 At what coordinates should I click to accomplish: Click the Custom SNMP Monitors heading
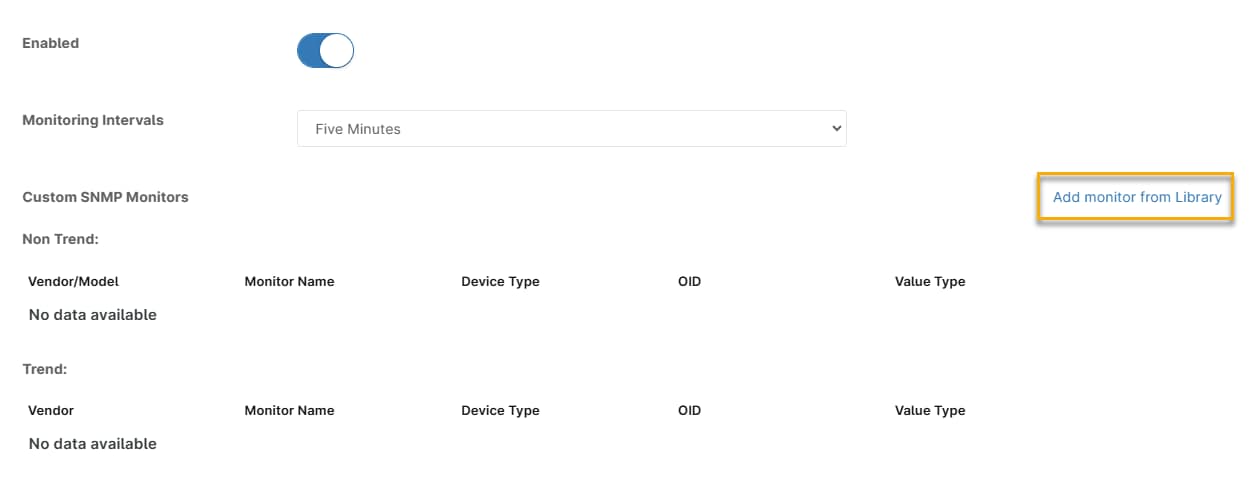tap(105, 197)
